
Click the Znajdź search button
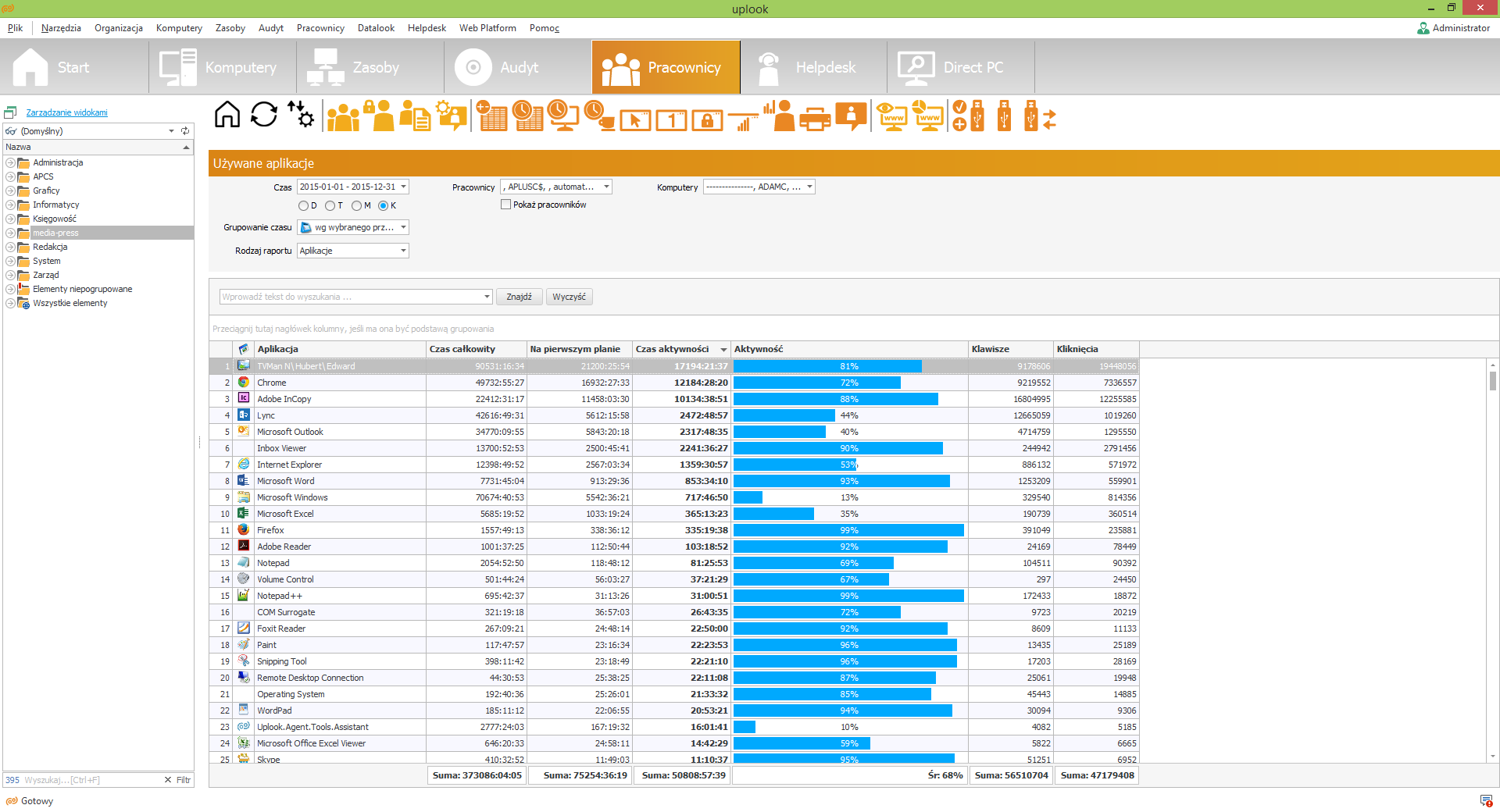[519, 297]
